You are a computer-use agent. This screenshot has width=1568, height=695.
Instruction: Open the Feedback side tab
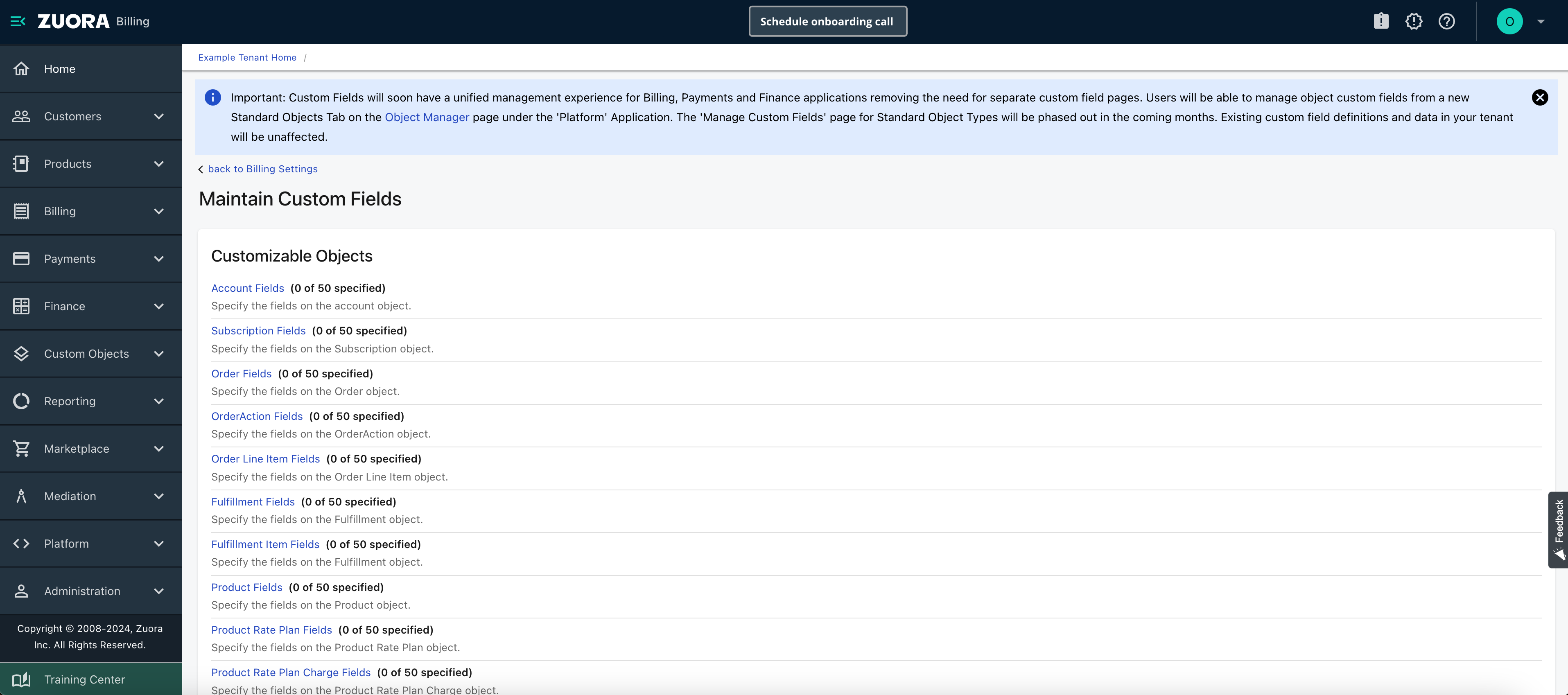click(x=1558, y=530)
